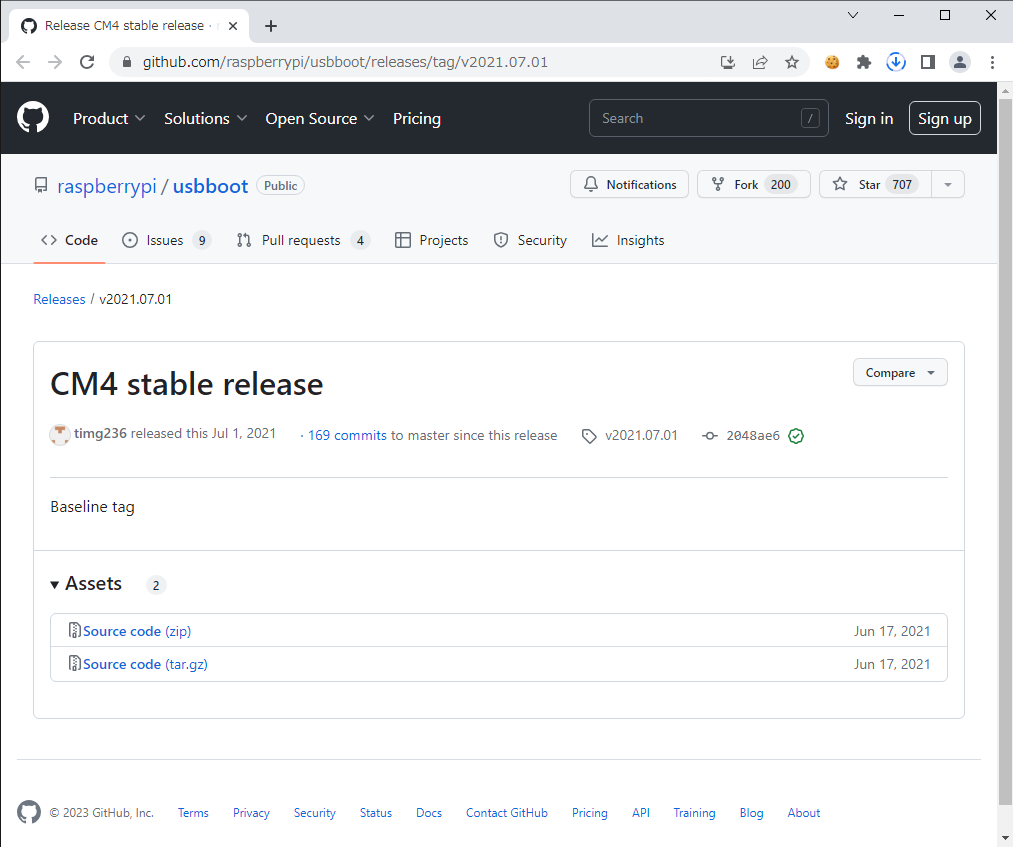
Task: Open the footer Status link
Action: pos(376,813)
